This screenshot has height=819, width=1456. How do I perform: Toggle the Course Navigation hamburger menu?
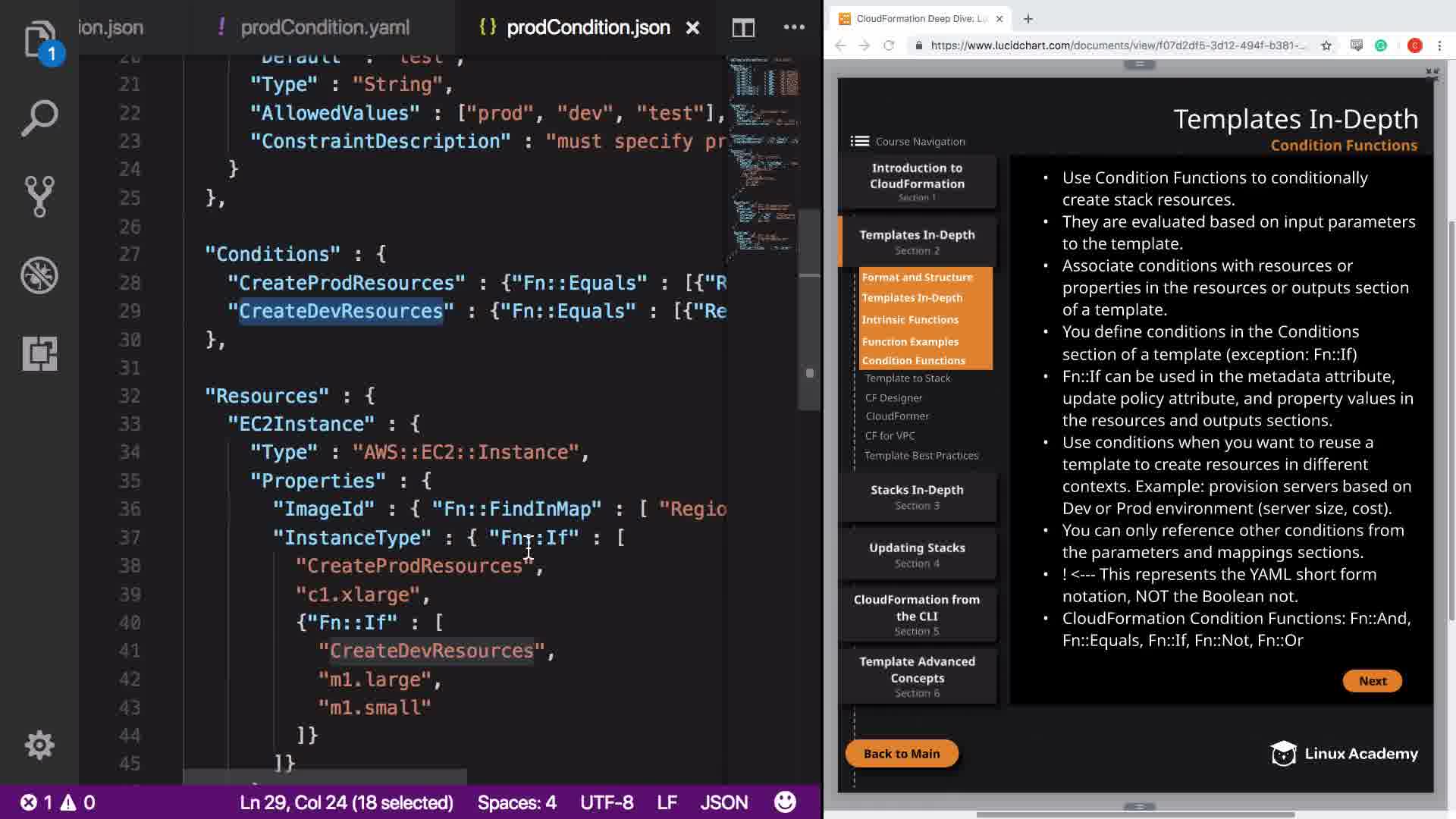859,141
